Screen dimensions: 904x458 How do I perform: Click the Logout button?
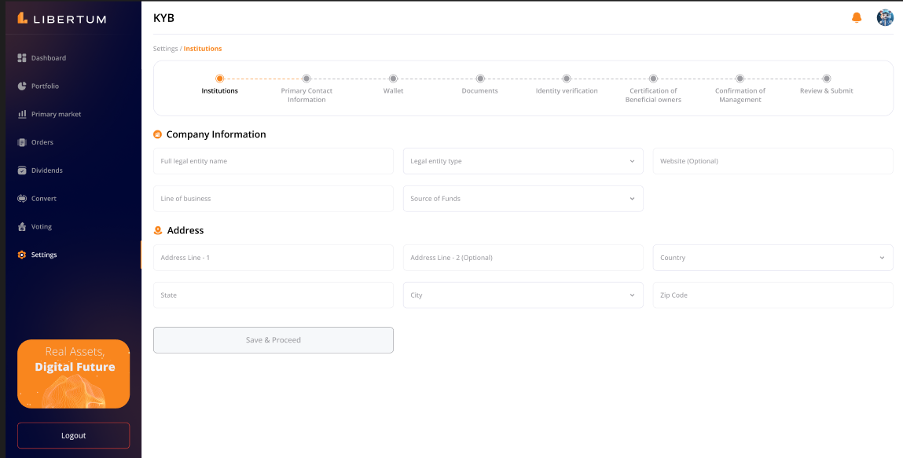click(x=73, y=435)
